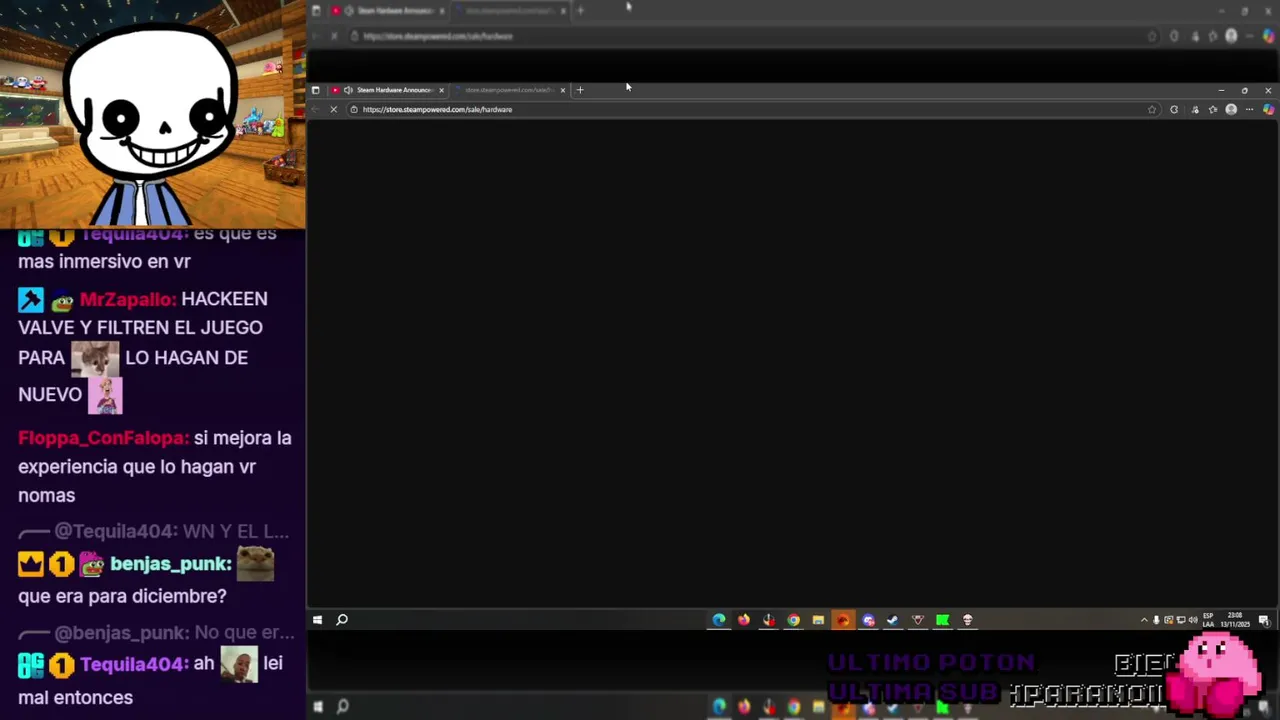This screenshot has height=720, width=1280.
Task: Click the cat emote in MrZapallo's message
Action: tap(95, 358)
